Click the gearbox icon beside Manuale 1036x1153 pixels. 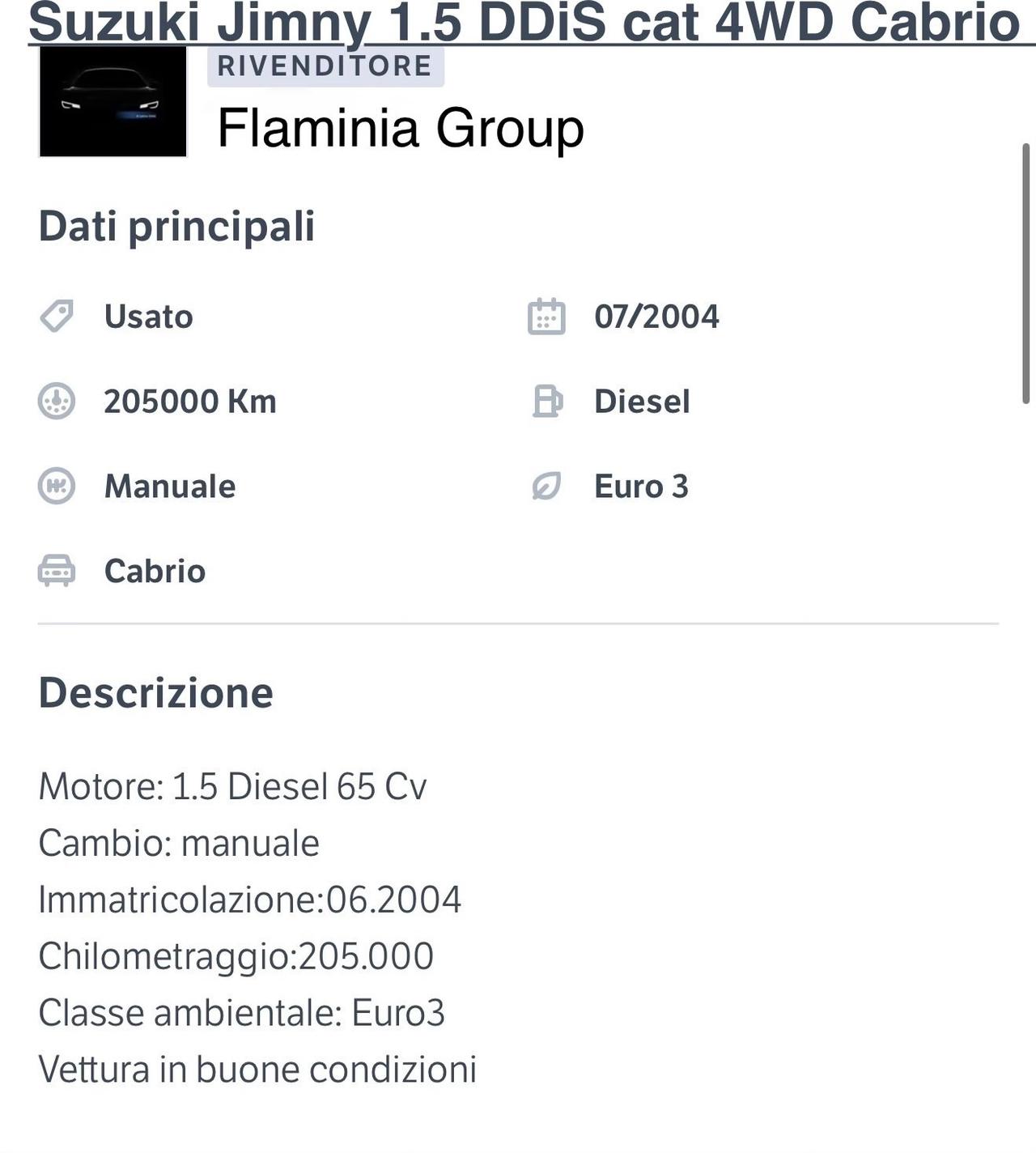point(57,486)
